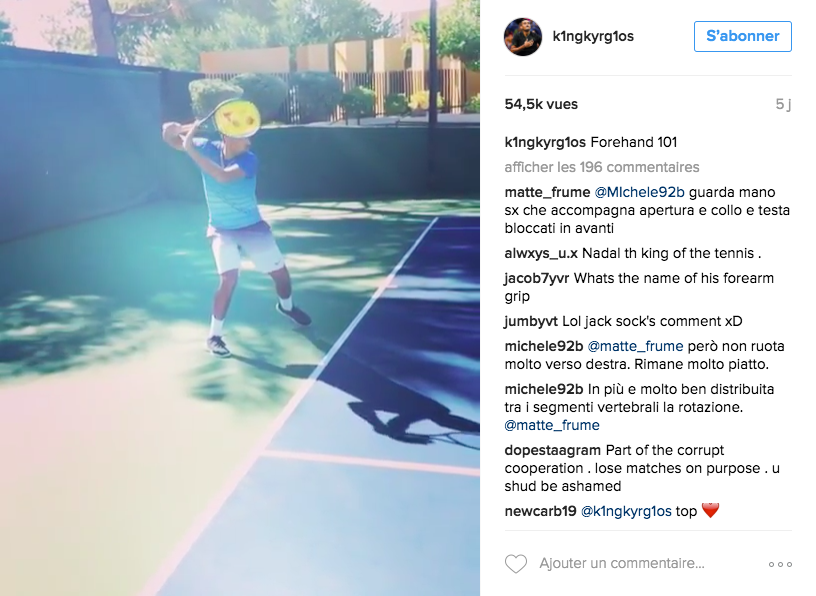Screen dimensions: 816x596
Task: Click the heart like icon
Action: pyautogui.click(x=516, y=564)
